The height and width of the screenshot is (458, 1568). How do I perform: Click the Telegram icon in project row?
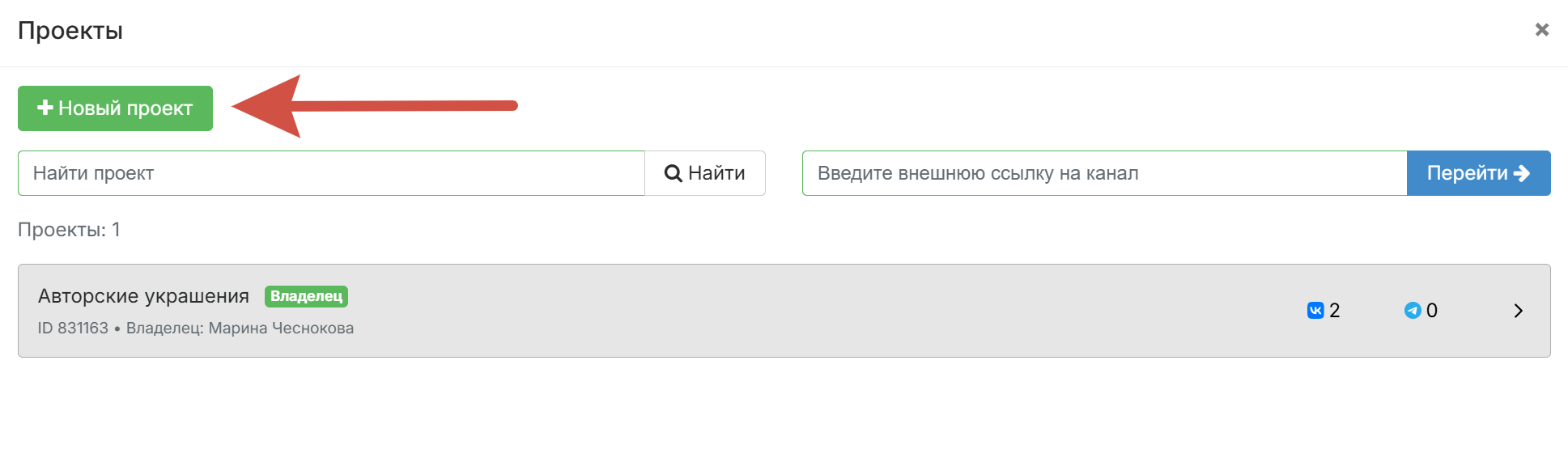click(x=1413, y=311)
